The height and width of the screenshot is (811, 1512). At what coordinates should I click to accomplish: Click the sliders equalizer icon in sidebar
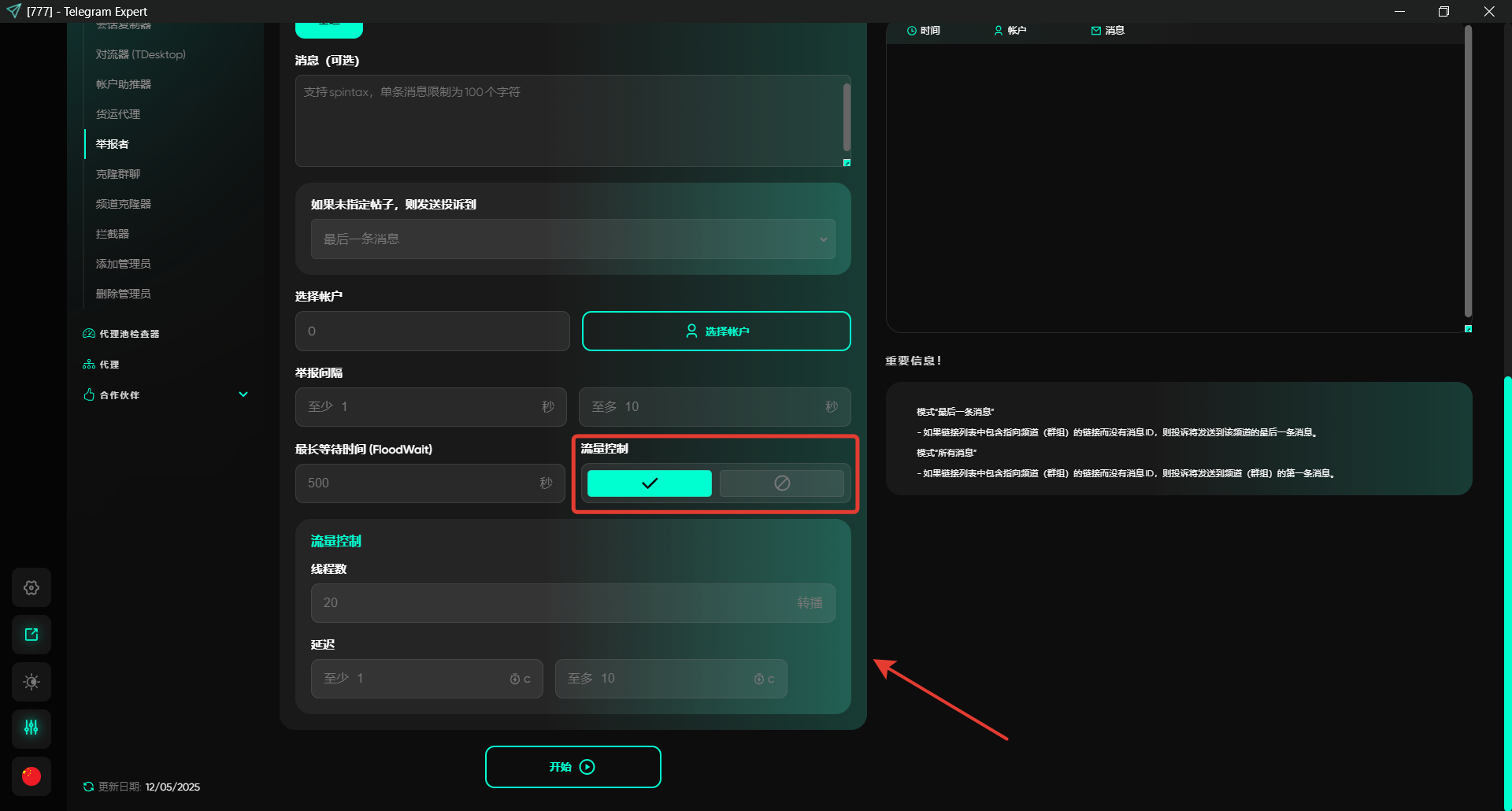click(x=31, y=728)
